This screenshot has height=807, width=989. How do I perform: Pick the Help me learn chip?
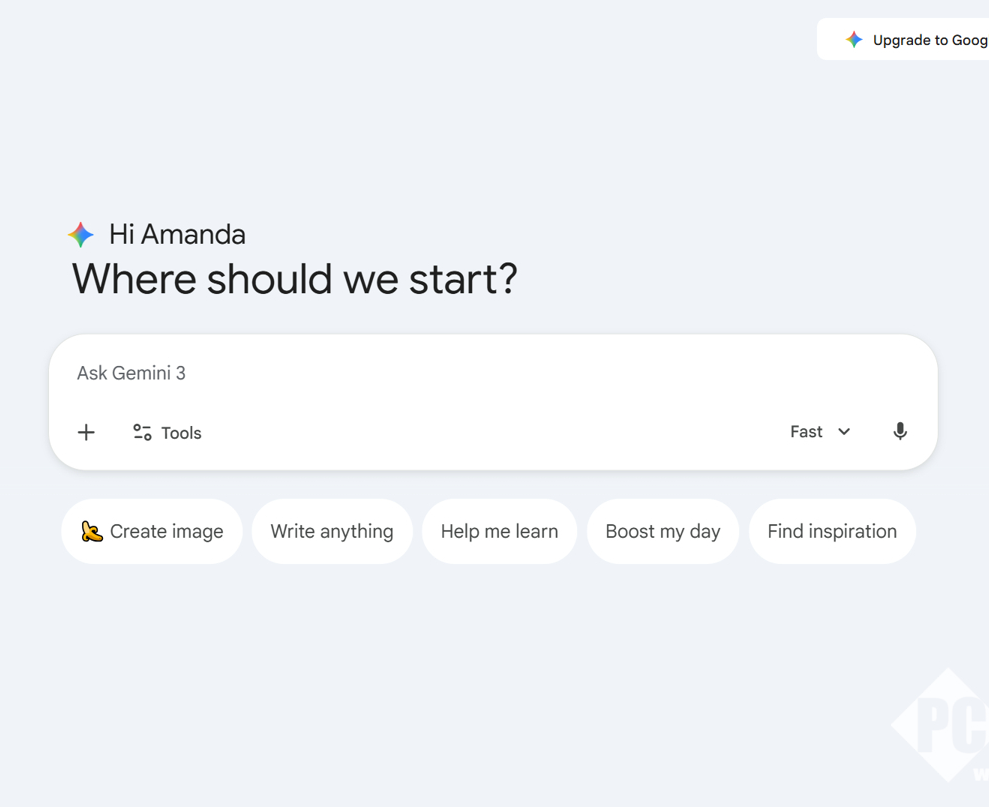click(x=499, y=531)
